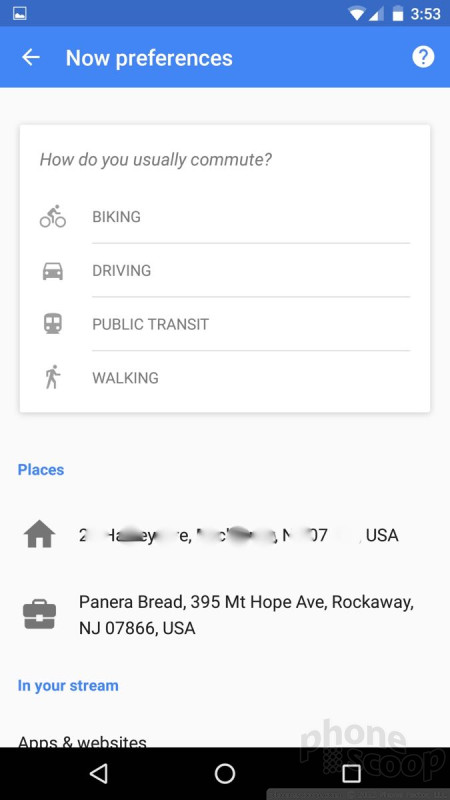Tap the work briefcase icon
Image resolution: width=450 pixels, height=800 pixels.
(x=39, y=615)
